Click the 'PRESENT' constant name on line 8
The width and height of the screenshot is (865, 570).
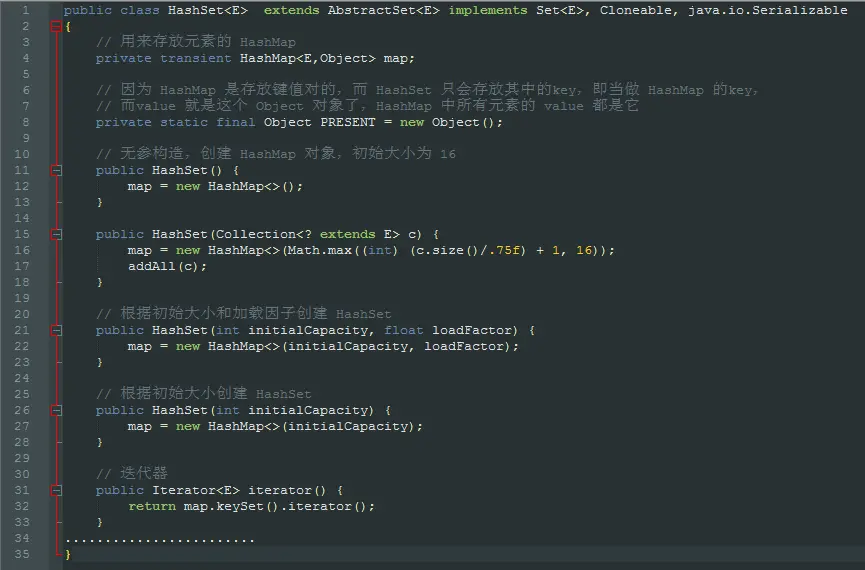point(348,122)
